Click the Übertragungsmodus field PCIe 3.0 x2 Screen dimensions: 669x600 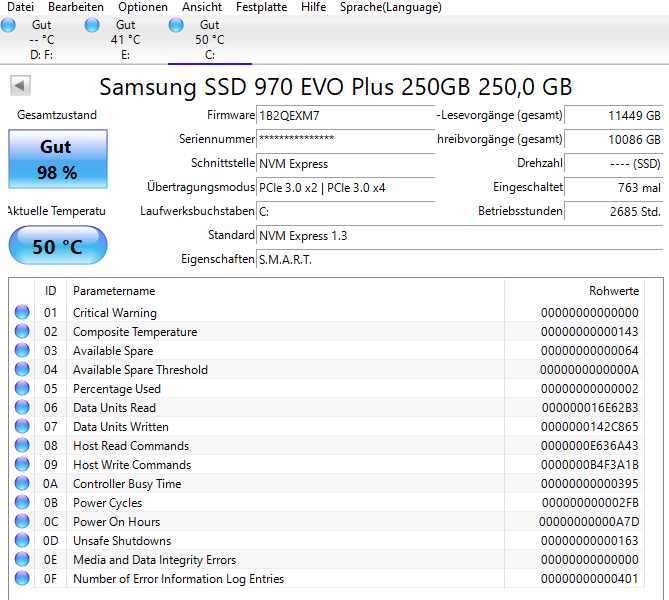pos(345,187)
